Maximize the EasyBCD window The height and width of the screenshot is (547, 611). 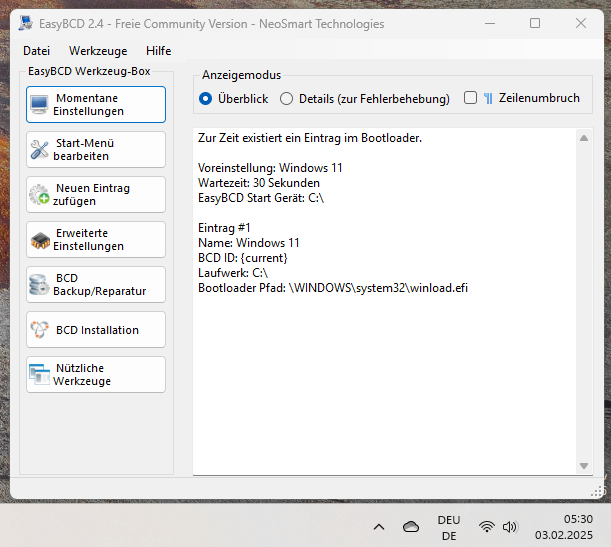coord(535,23)
